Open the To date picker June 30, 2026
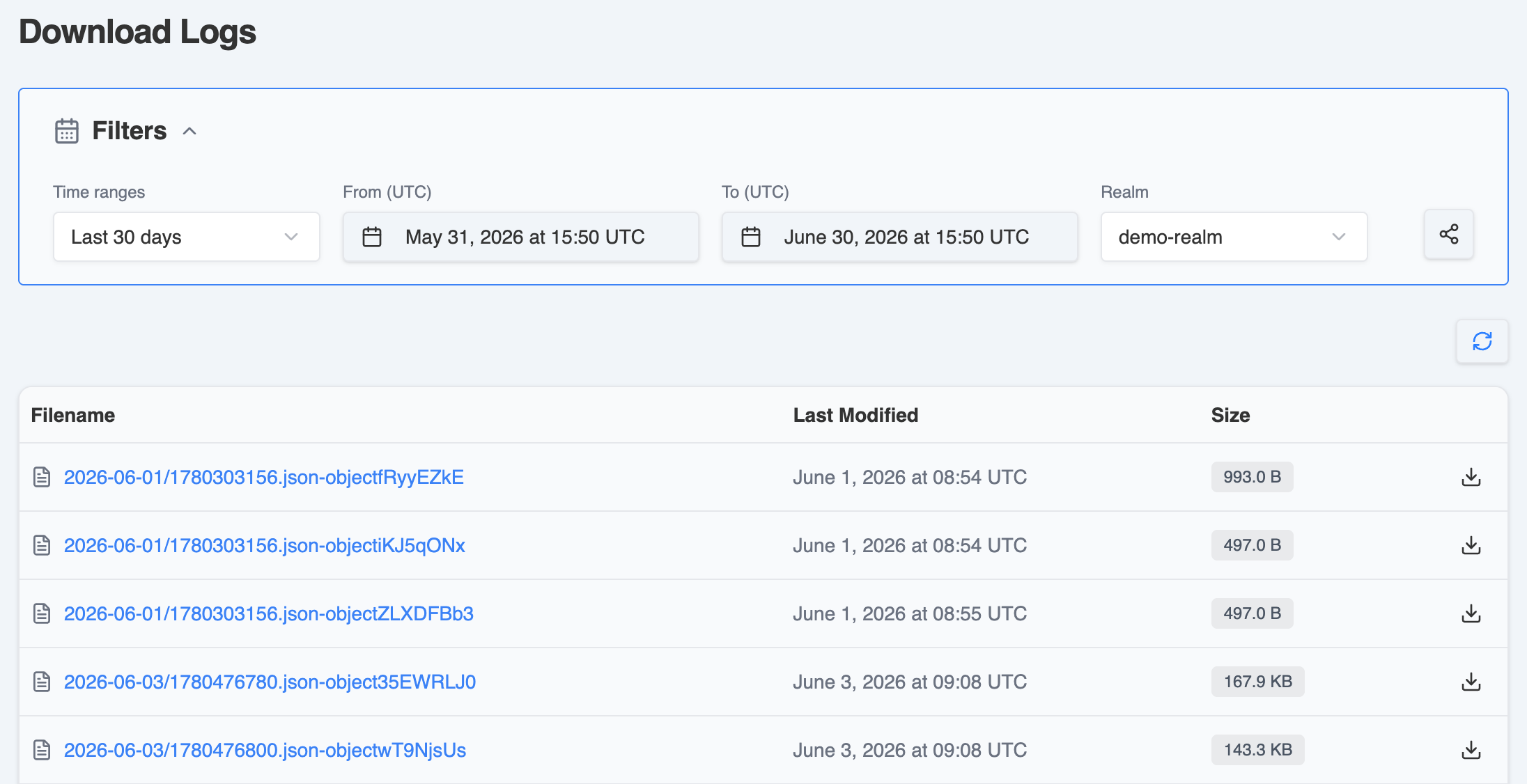The height and width of the screenshot is (784, 1527). (900, 237)
